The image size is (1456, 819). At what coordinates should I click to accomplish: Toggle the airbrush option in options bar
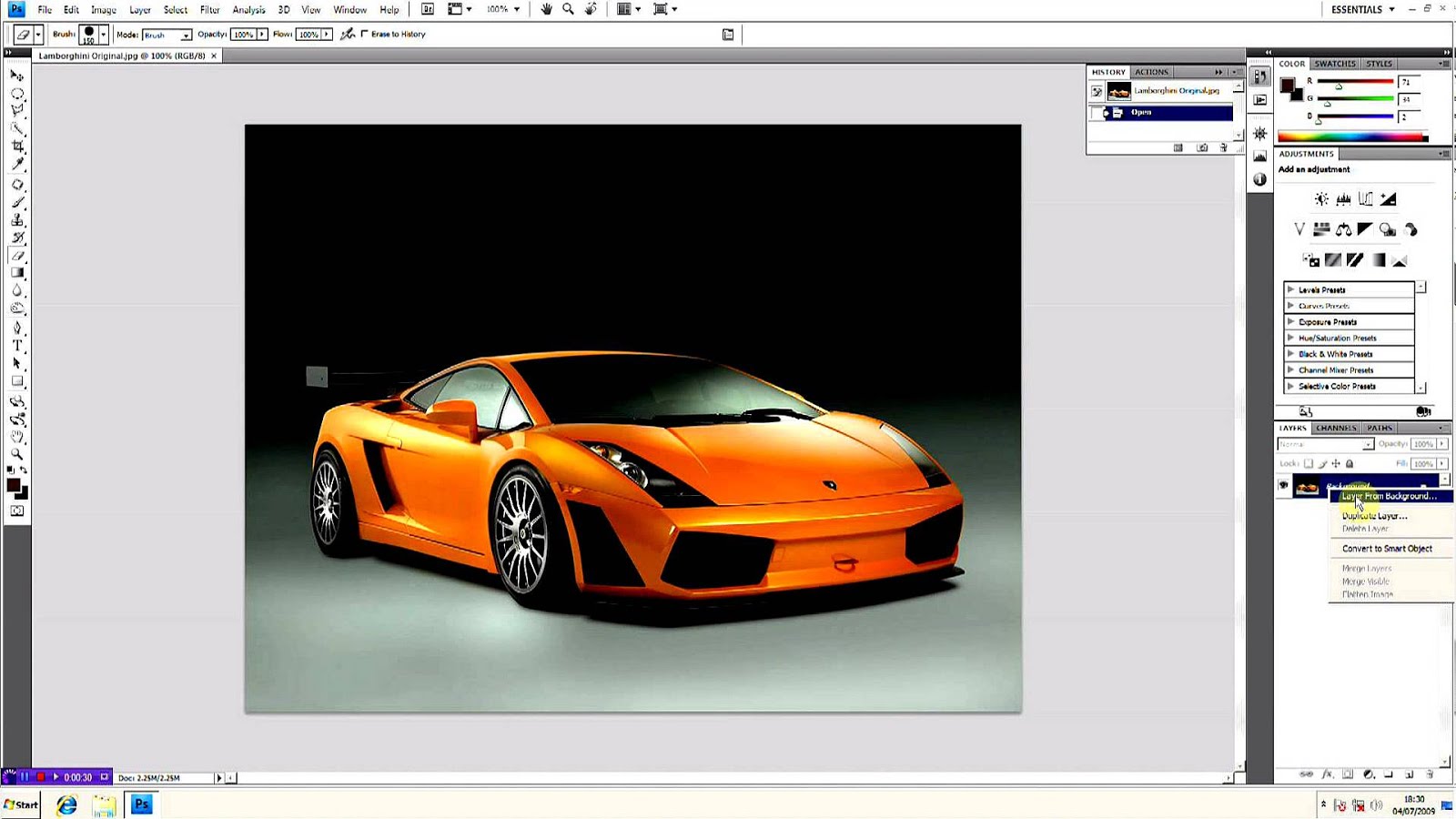347,35
